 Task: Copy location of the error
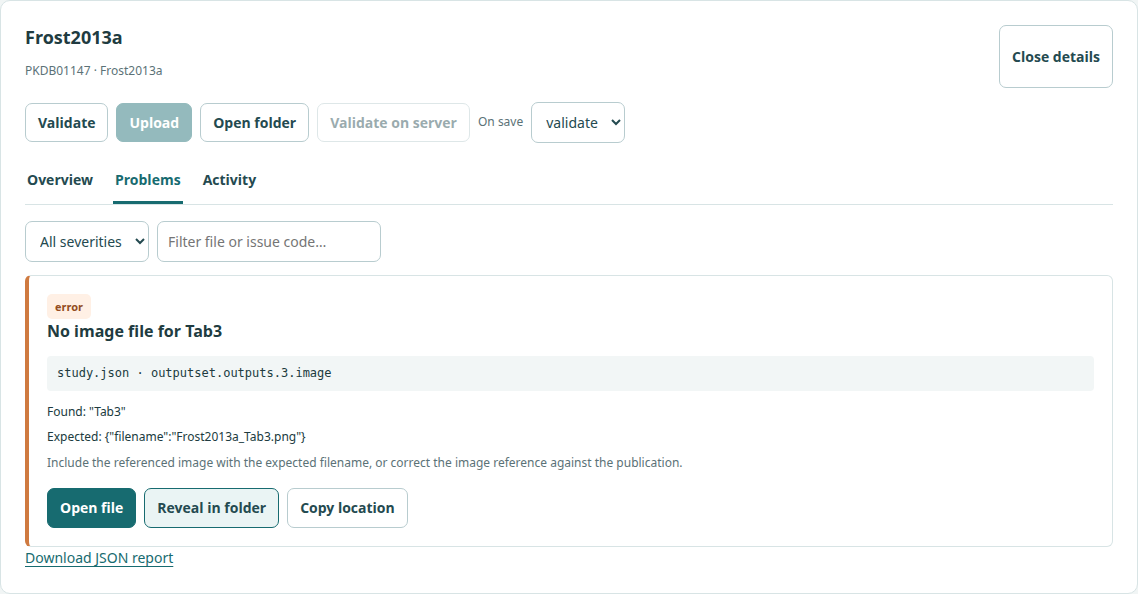tap(347, 508)
